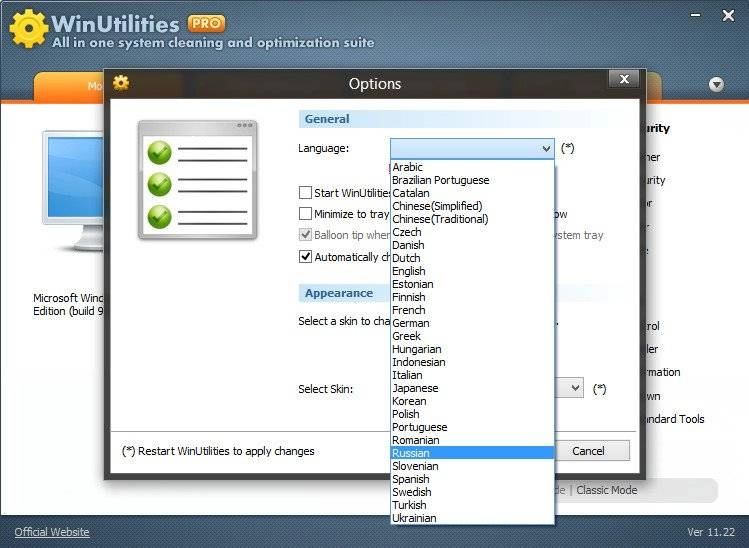
Task: Open the Select Skin dropdown arrow
Action: pyautogui.click(x=576, y=388)
